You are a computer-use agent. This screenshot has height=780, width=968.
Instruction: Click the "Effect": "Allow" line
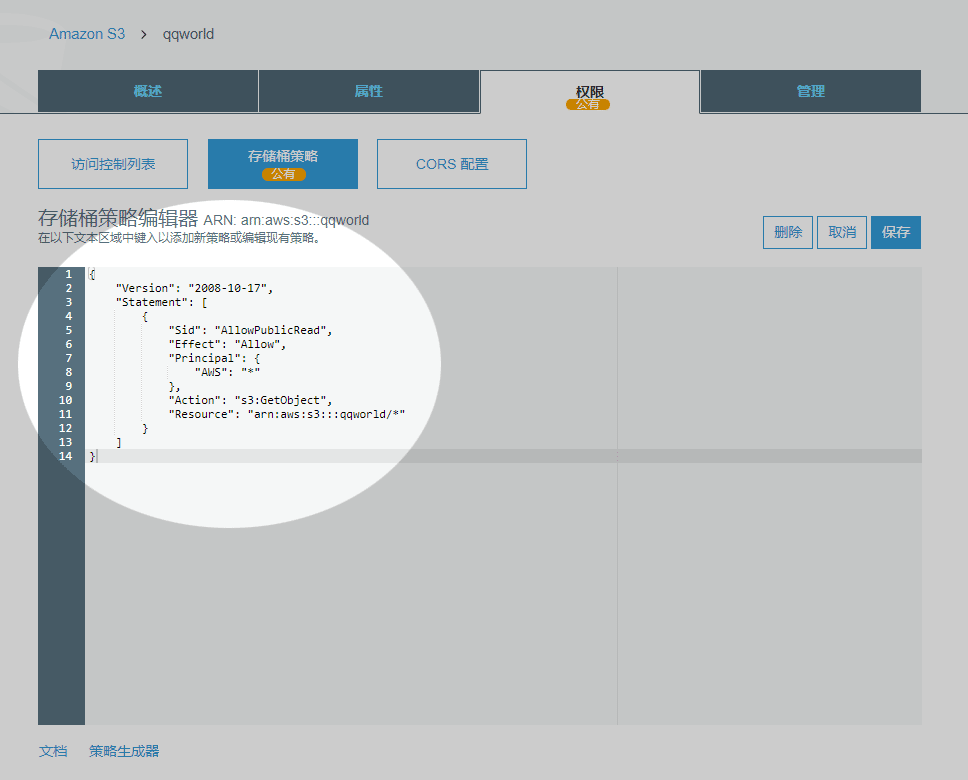pyautogui.click(x=227, y=344)
